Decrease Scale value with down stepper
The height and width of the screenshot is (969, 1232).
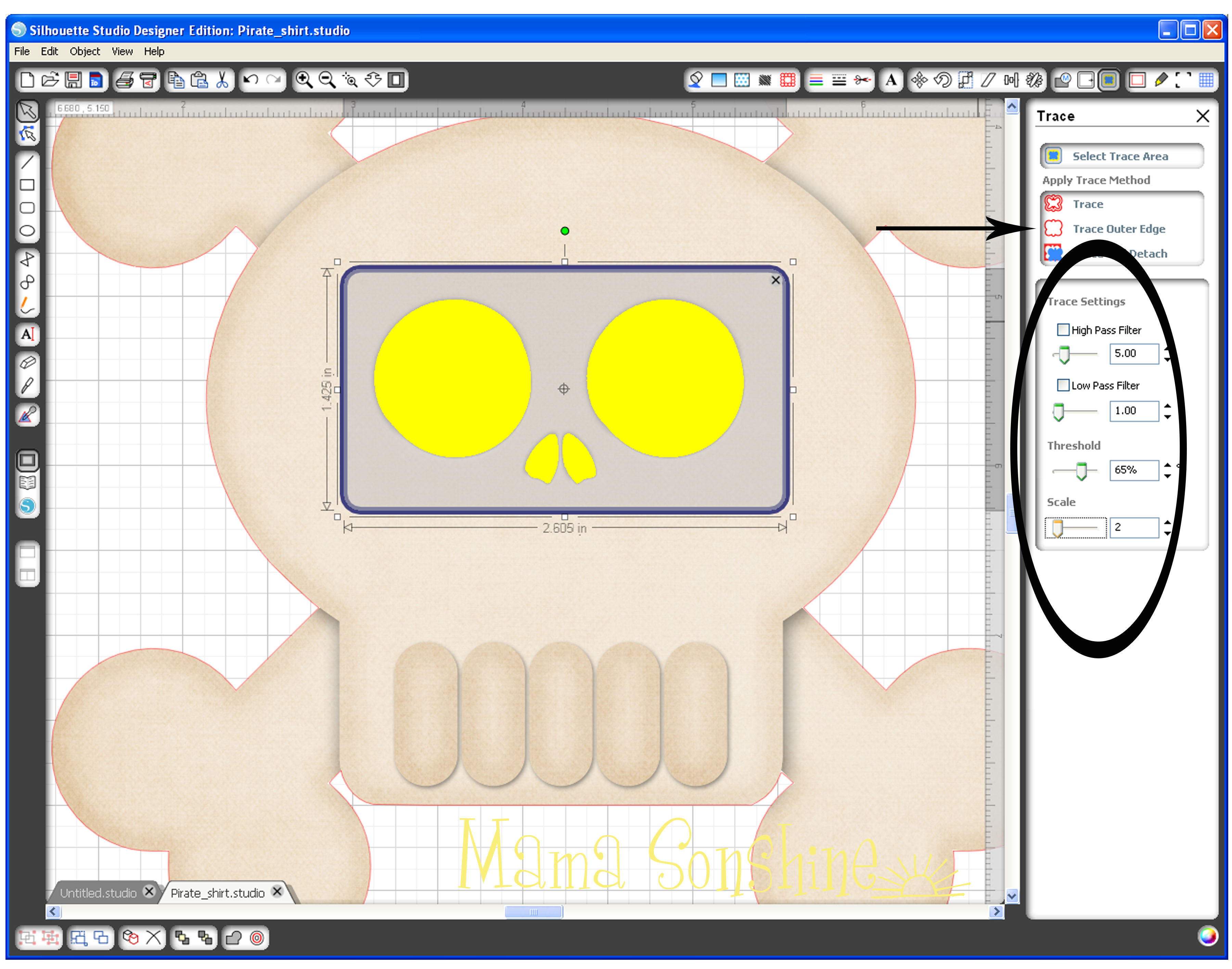click(x=1167, y=533)
